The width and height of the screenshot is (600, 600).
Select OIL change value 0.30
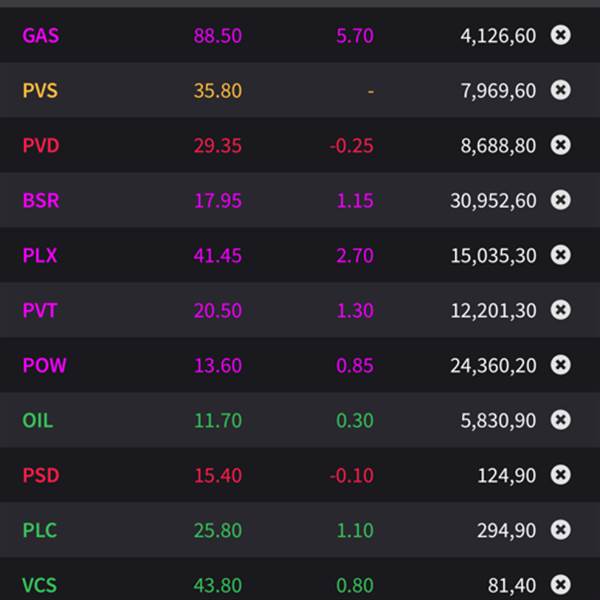coord(355,421)
